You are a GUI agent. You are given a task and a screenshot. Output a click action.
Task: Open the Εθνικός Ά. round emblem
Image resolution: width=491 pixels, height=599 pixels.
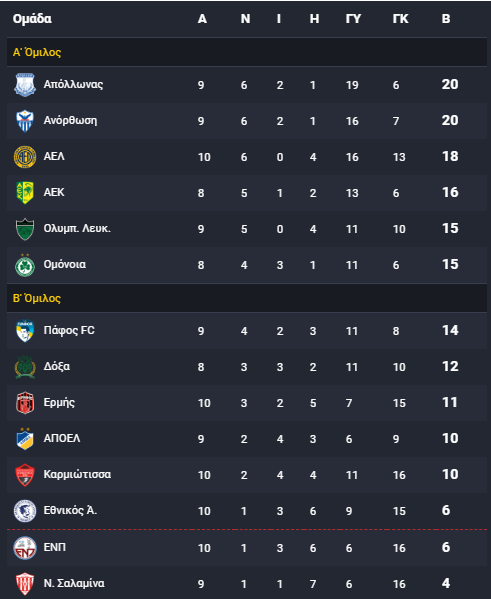(25, 511)
